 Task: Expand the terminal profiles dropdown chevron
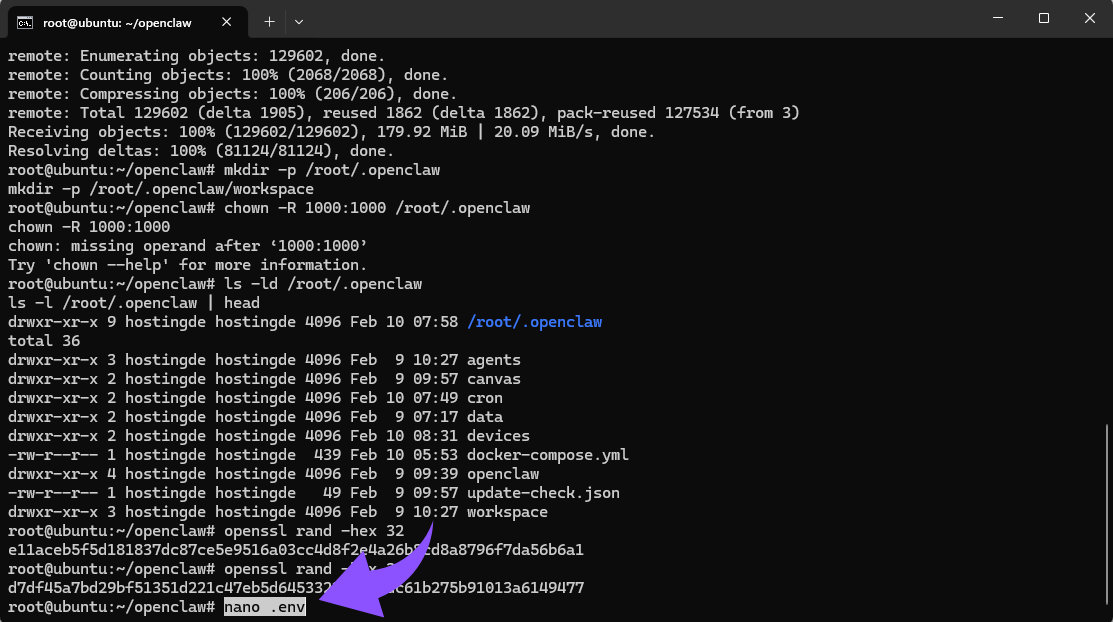click(299, 21)
